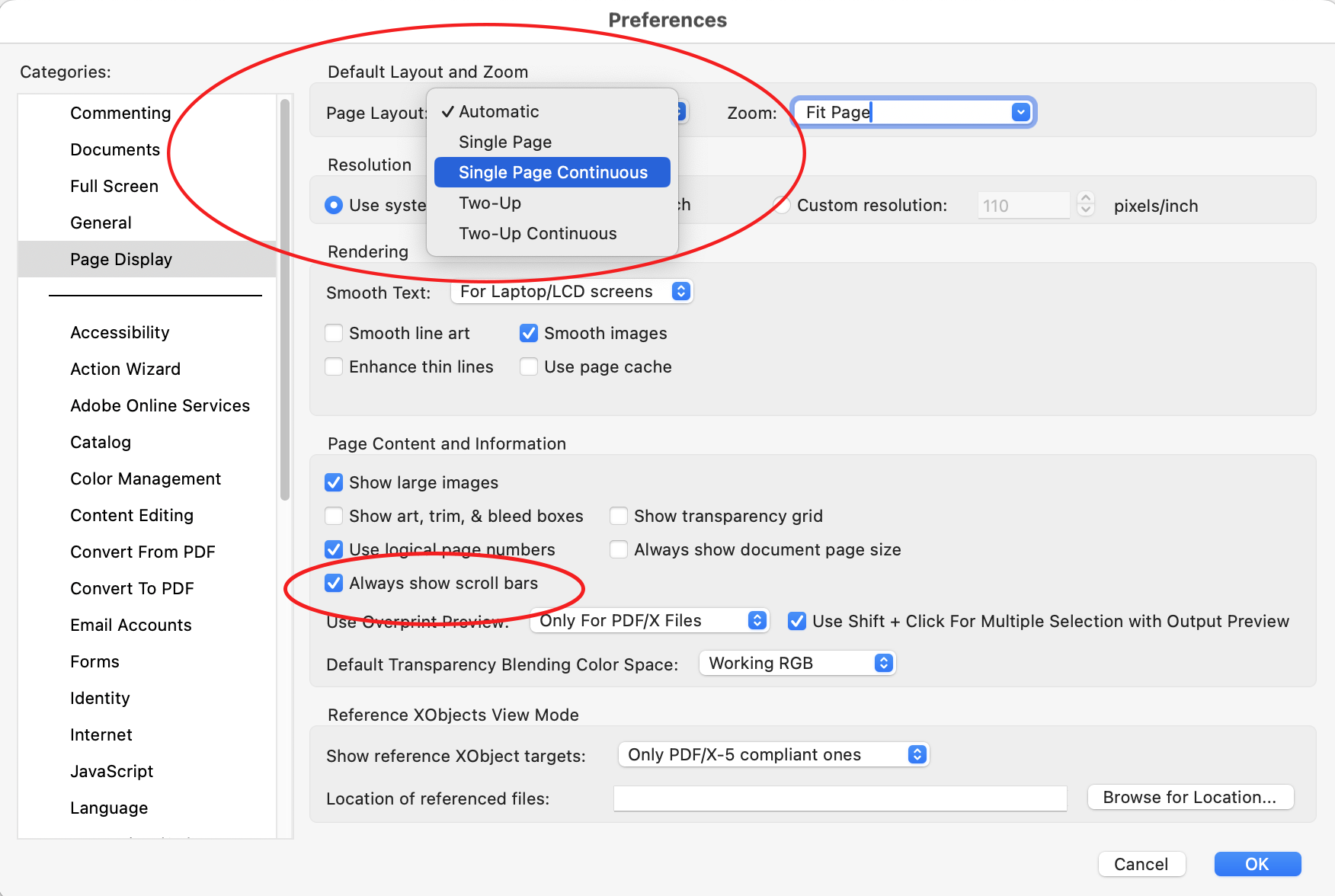Screen dimensions: 1335x896
Task: Click Cancel to dismiss preferences
Action: 1141,864
